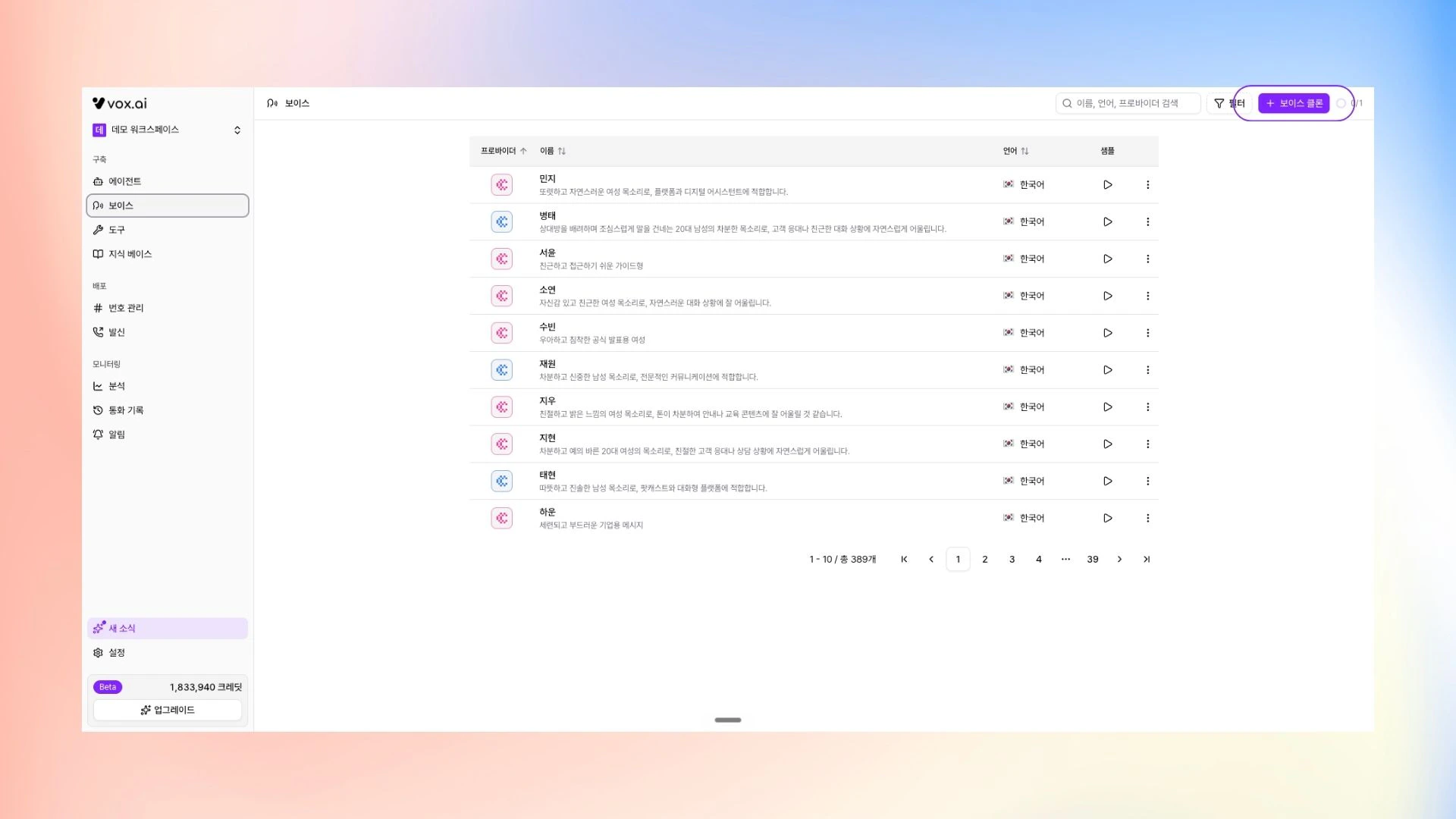
Task: Sort the table by 언어 column
Action: click(1015, 152)
